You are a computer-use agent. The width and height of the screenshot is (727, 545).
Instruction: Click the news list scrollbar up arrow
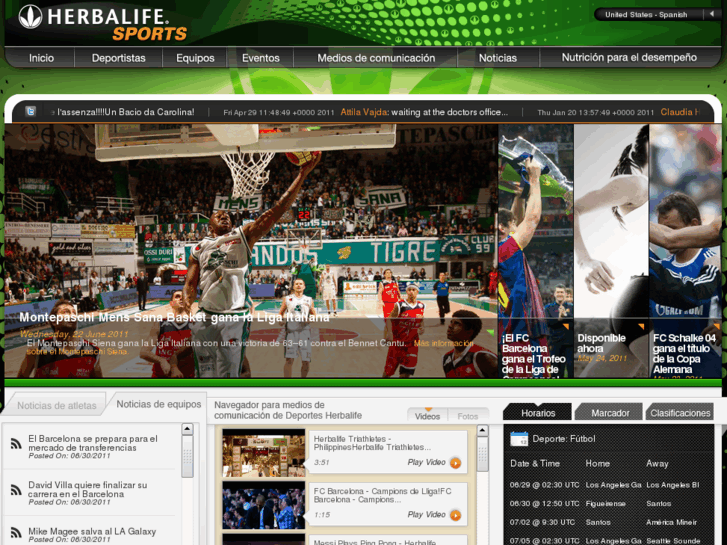click(x=187, y=429)
